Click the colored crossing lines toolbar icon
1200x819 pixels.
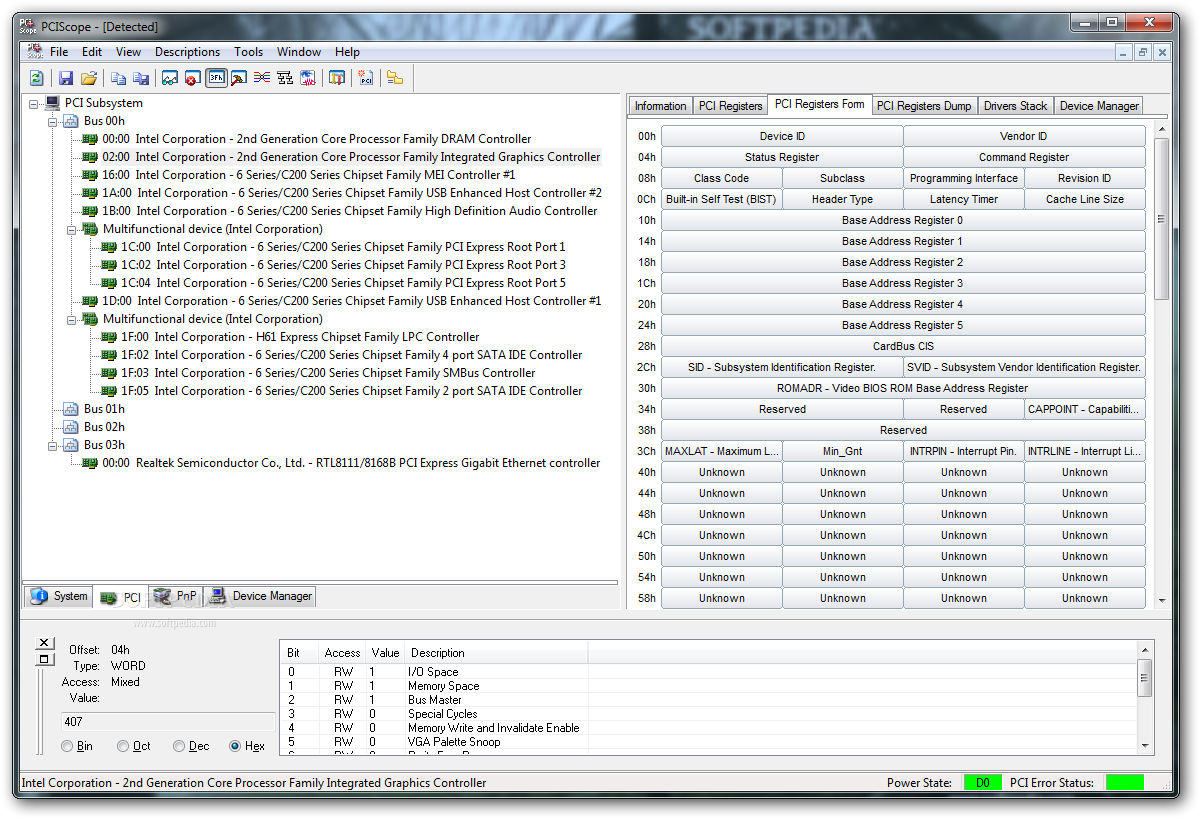pyautogui.click(x=262, y=78)
